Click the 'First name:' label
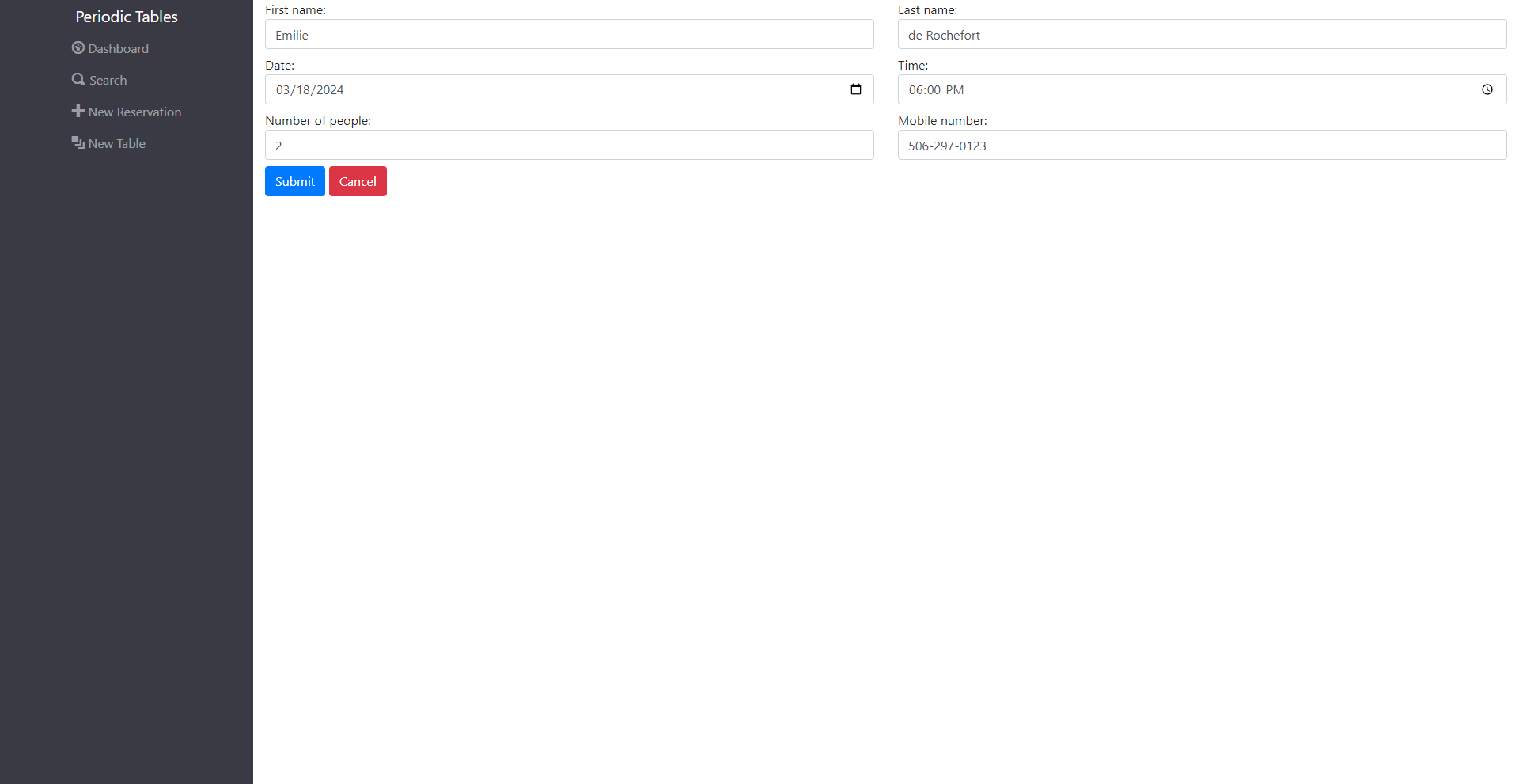 click(x=295, y=10)
